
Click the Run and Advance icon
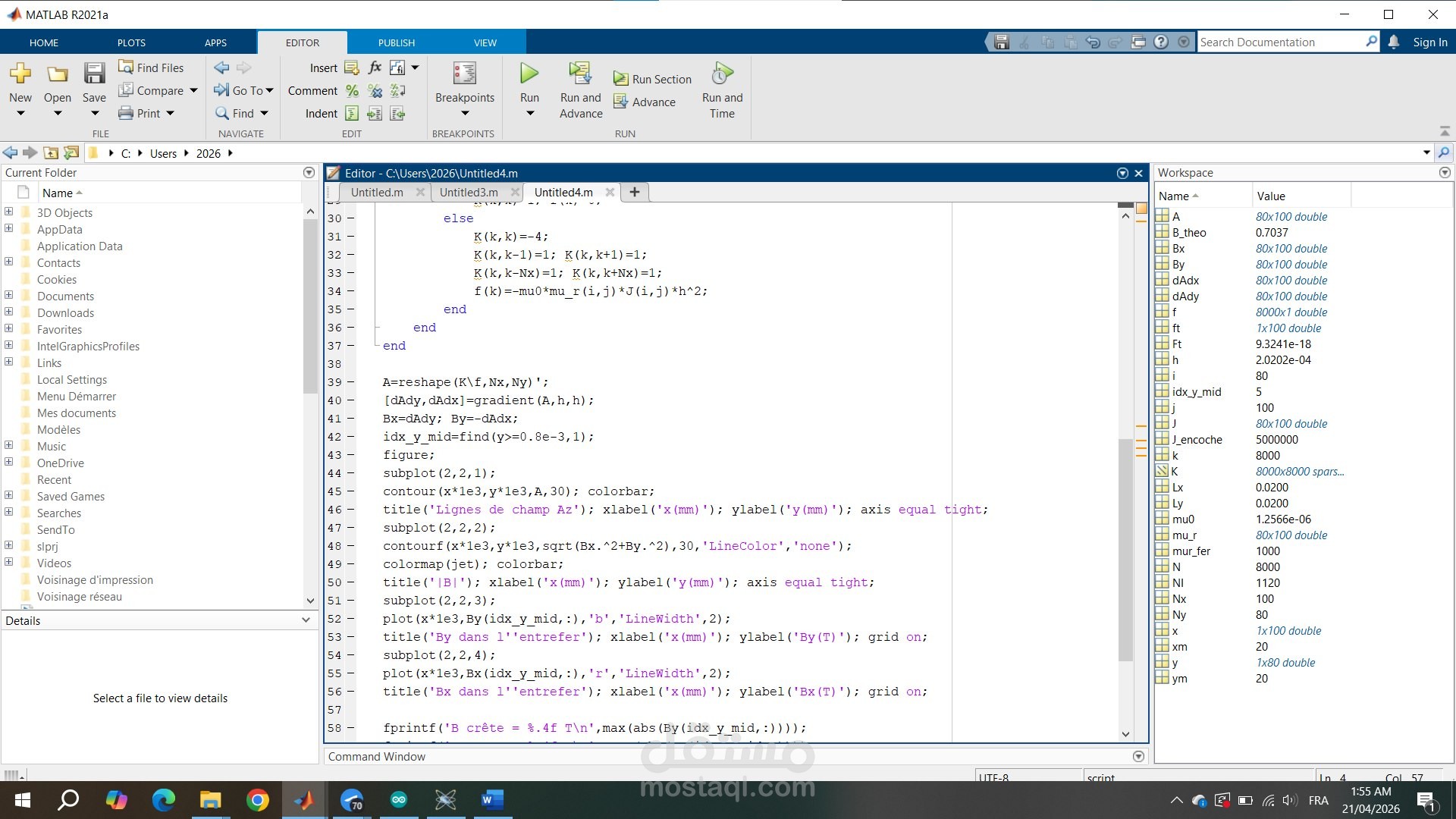click(580, 74)
